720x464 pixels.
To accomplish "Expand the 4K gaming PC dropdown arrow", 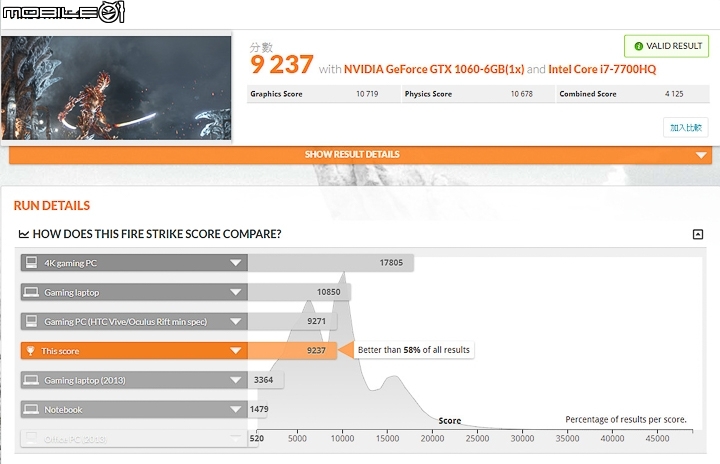I will pos(236,263).
